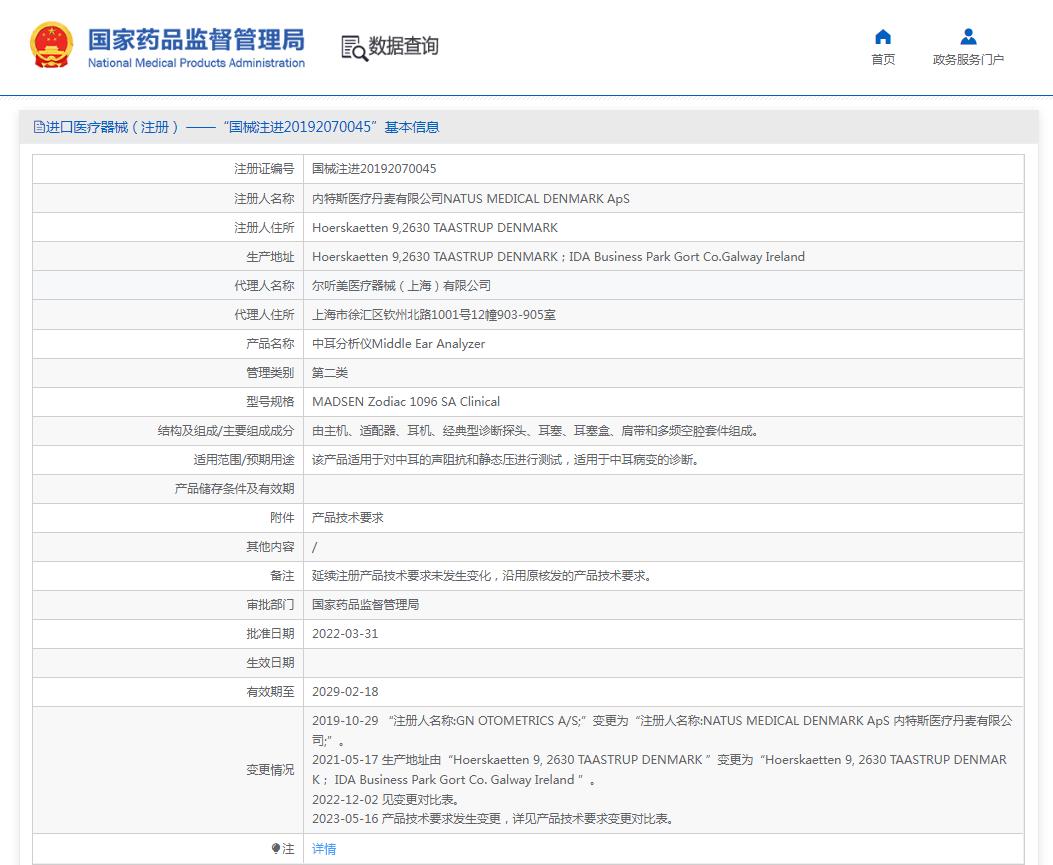Screen dimensions: 1053x865
Task: Click the 产品储存条件及有效期 row label
Action: [234, 488]
